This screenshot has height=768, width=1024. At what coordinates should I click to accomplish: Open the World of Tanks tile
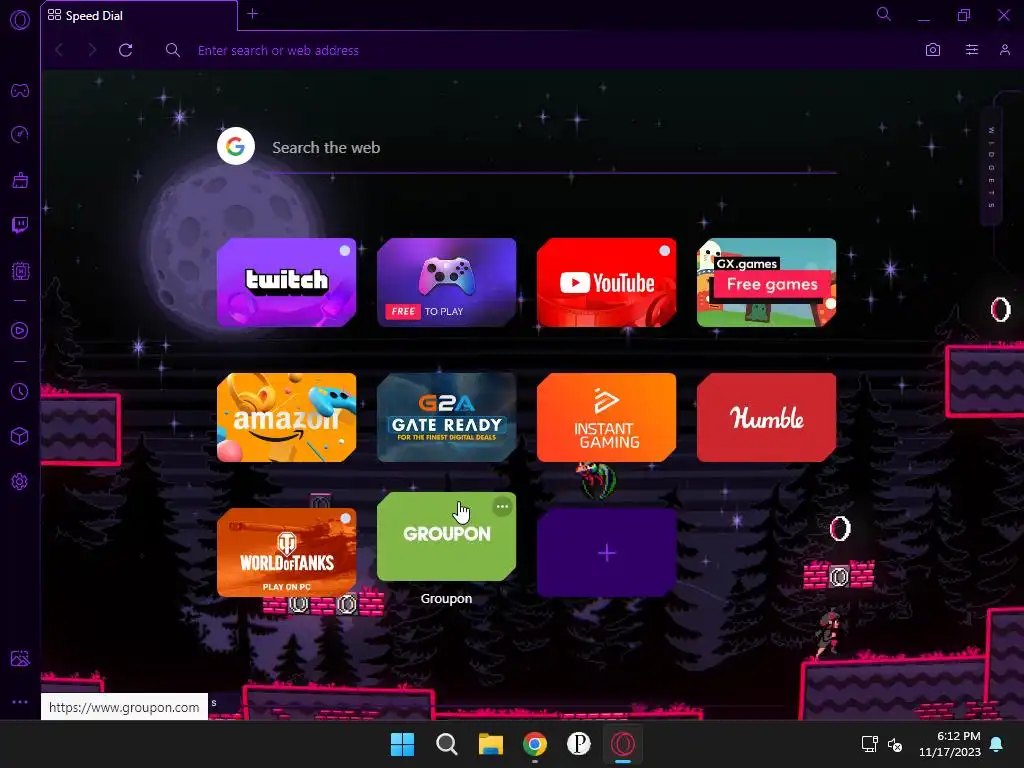(287, 552)
